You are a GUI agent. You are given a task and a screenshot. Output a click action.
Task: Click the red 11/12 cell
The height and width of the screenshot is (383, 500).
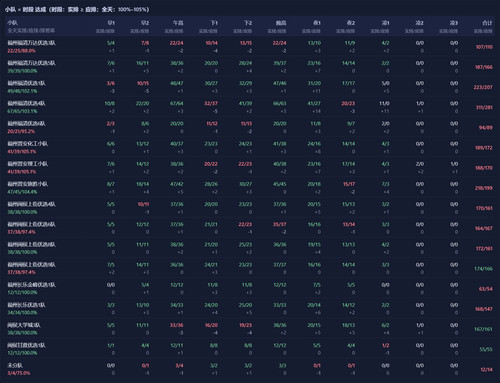pyautogui.click(x=212, y=124)
